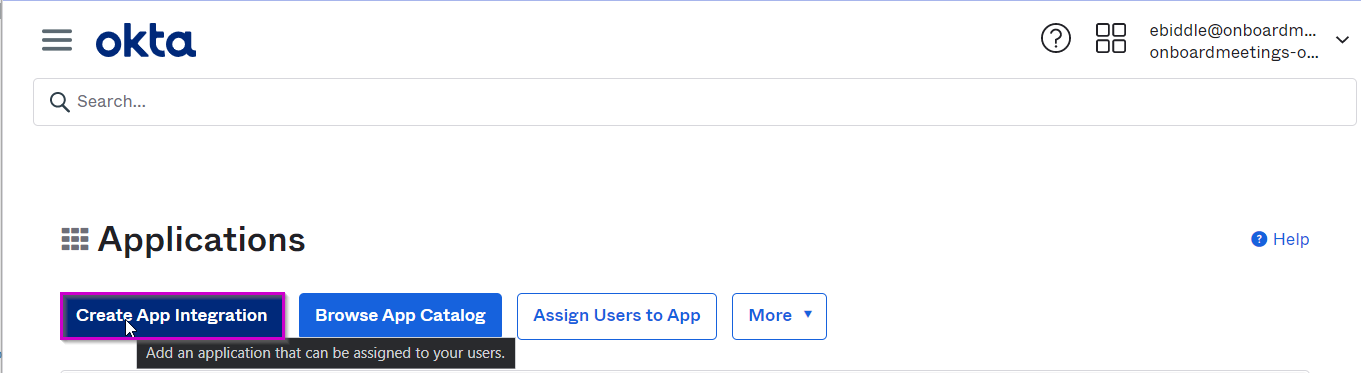This screenshot has width=1361, height=373.
Task: Click the triangle arrow on the More button
Action: click(x=807, y=315)
